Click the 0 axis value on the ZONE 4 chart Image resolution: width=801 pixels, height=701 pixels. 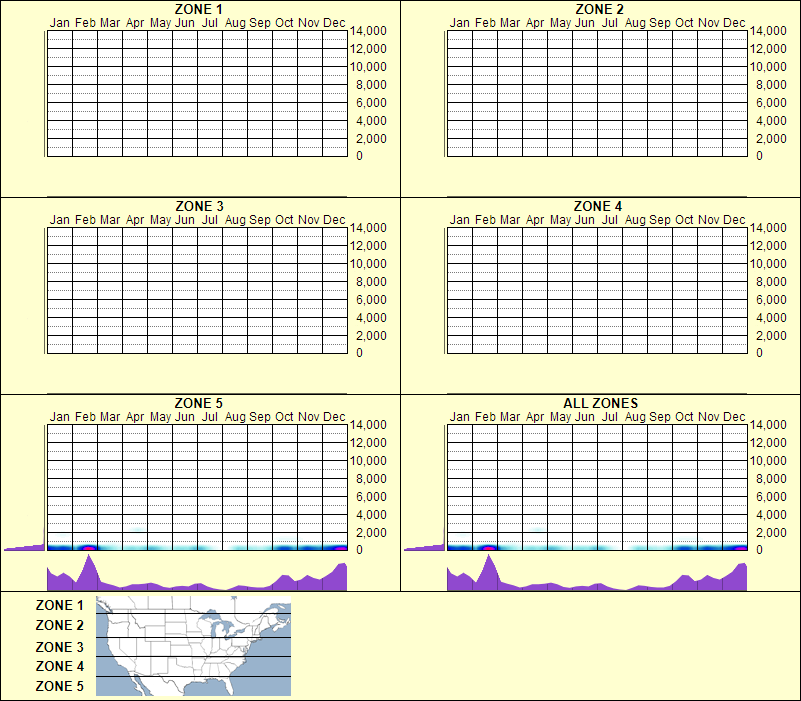coord(760,355)
